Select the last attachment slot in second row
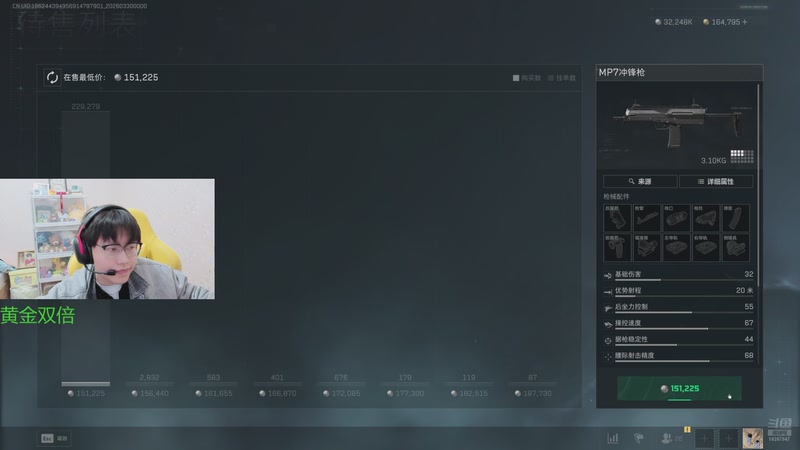The width and height of the screenshot is (800, 450). (x=735, y=248)
